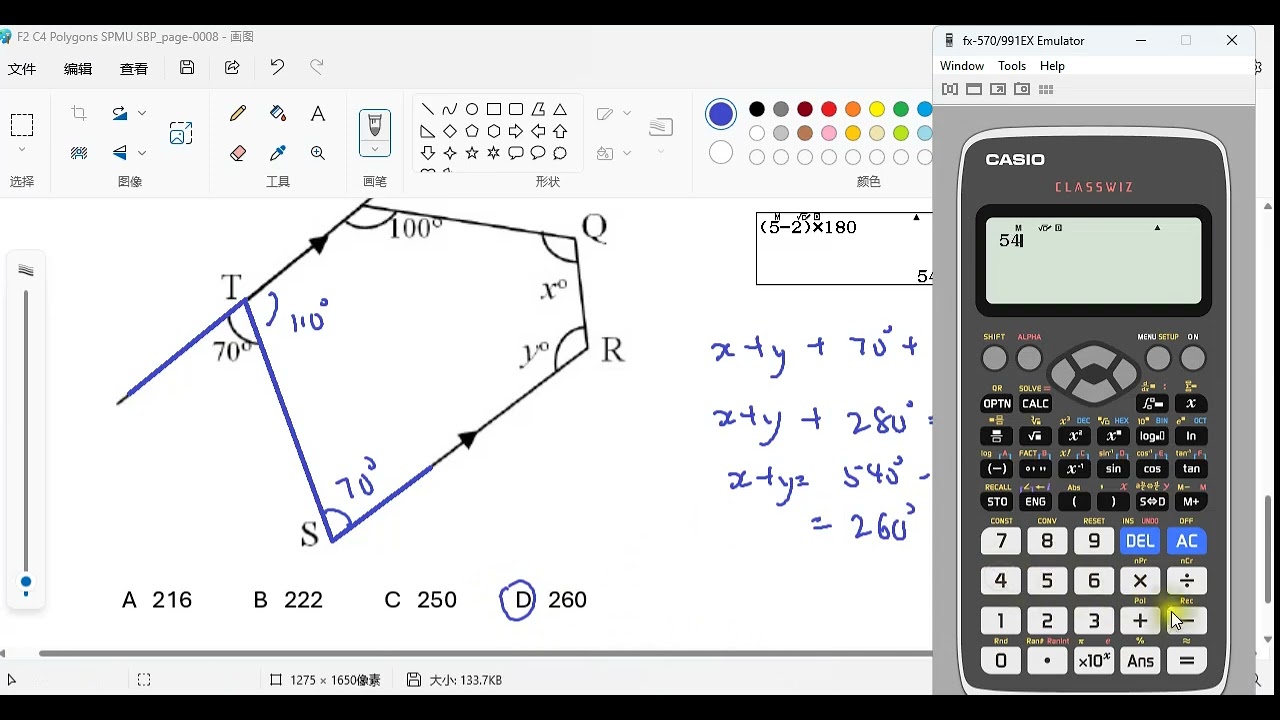Screen dimensions: 1280x720
Task: Click the Redo arrow in Paint
Action: 317,68
